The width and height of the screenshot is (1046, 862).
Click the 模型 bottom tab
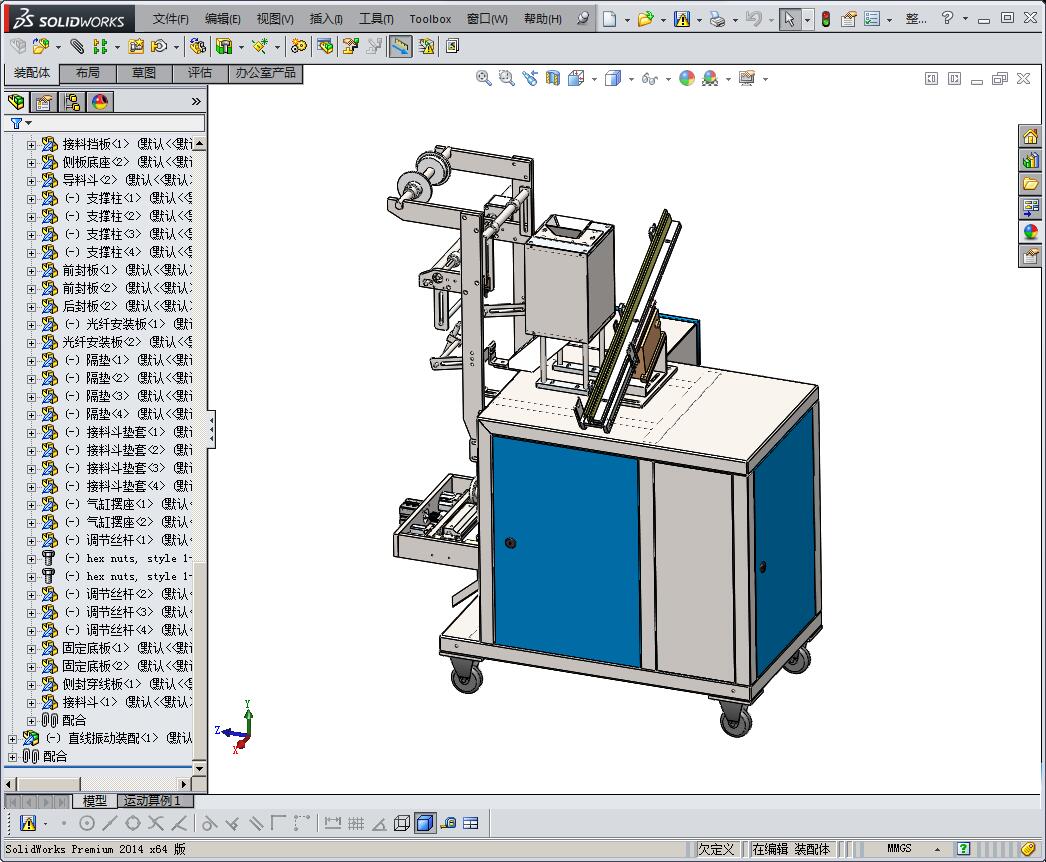coord(94,800)
